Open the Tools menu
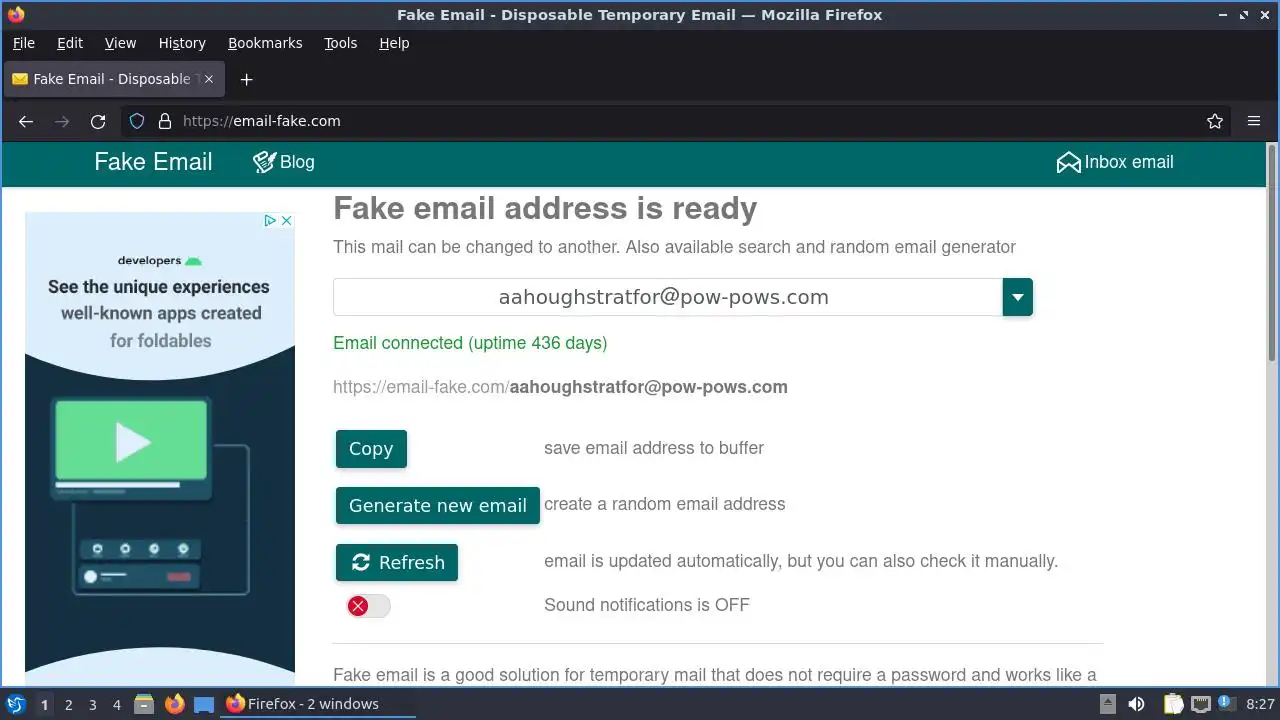 pyautogui.click(x=340, y=43)
